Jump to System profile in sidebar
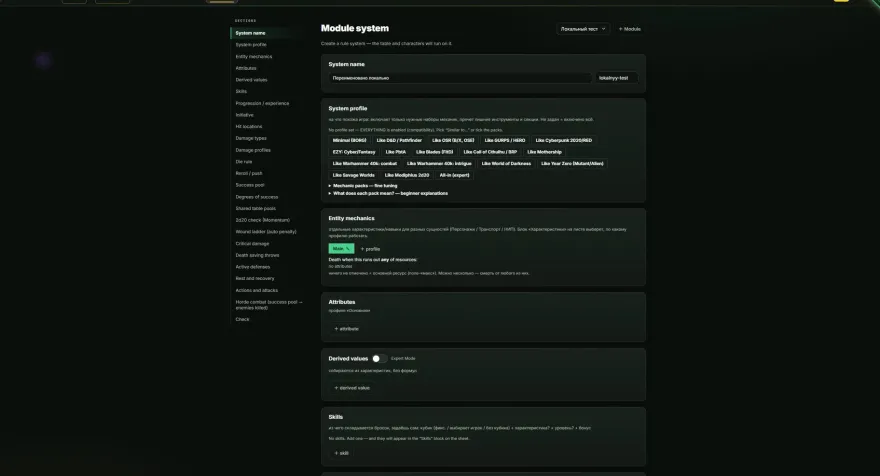Image resolution: width=880 pixels, height=476 pixels. tap(251, 45)
